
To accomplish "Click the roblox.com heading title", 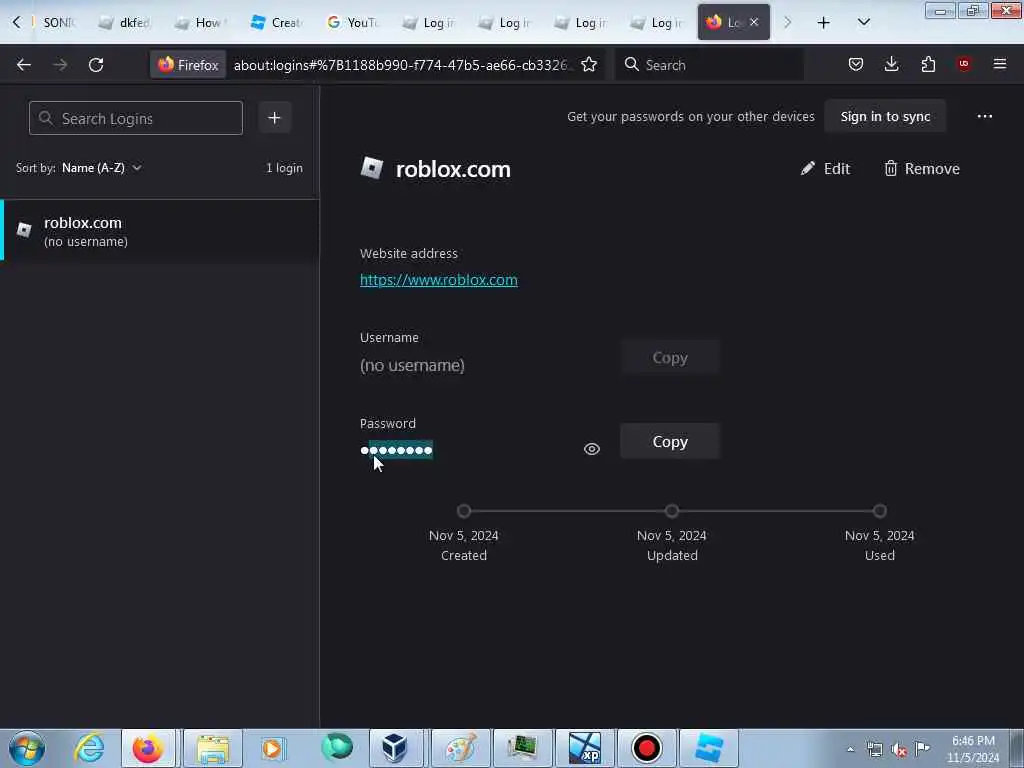I will click(x=453, y=169).
